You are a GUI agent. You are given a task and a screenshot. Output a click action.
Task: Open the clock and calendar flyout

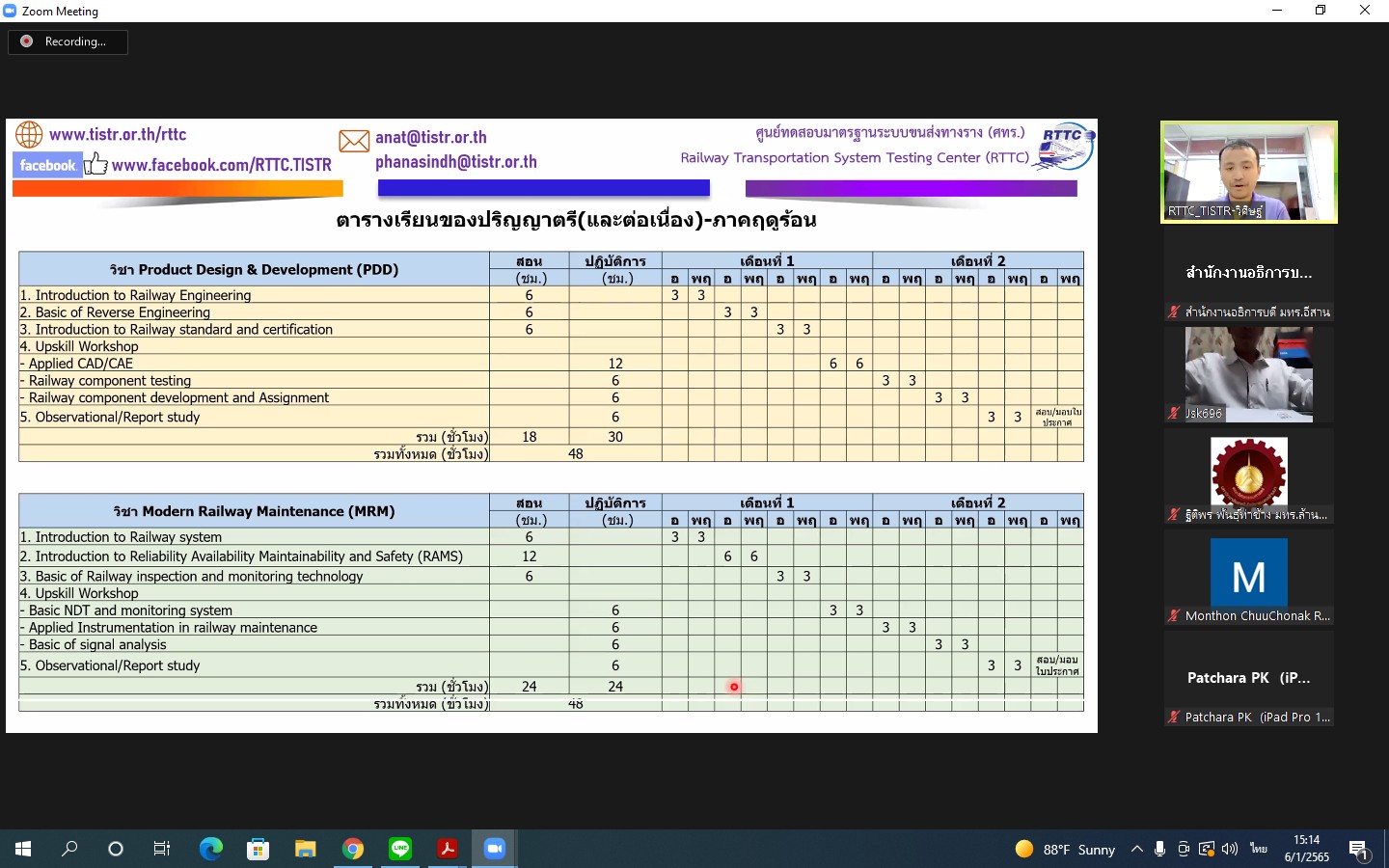[1307, 849]
